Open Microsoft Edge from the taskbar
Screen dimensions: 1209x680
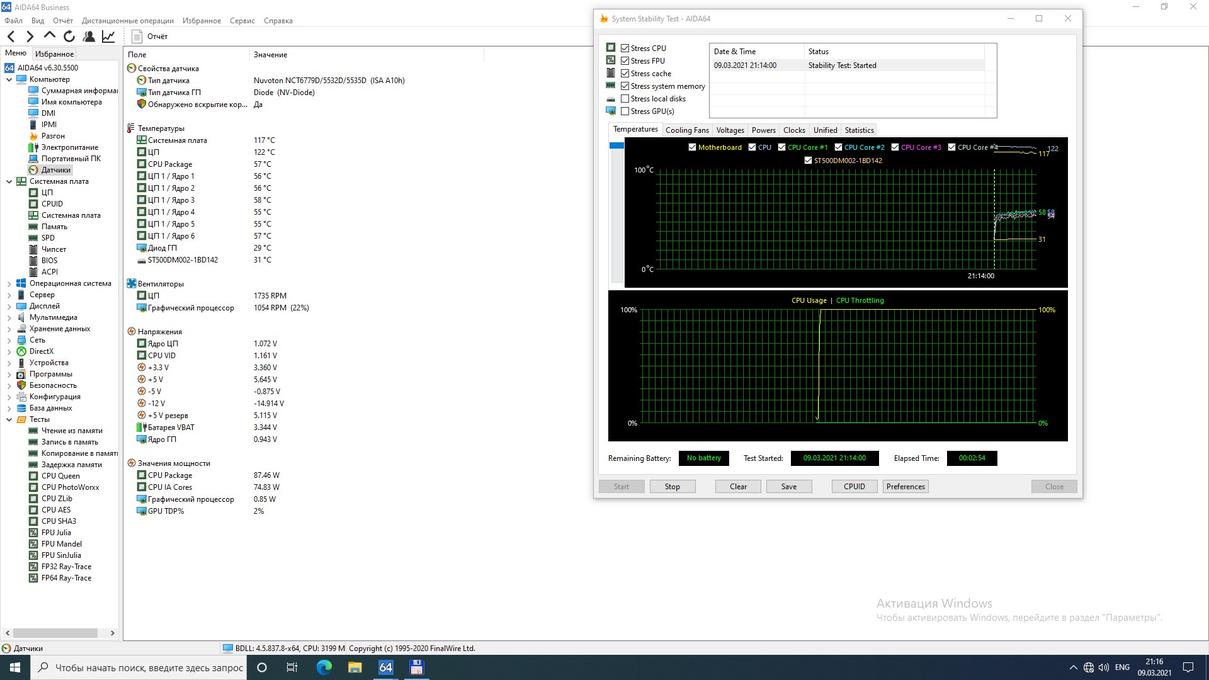coord(324,667)
